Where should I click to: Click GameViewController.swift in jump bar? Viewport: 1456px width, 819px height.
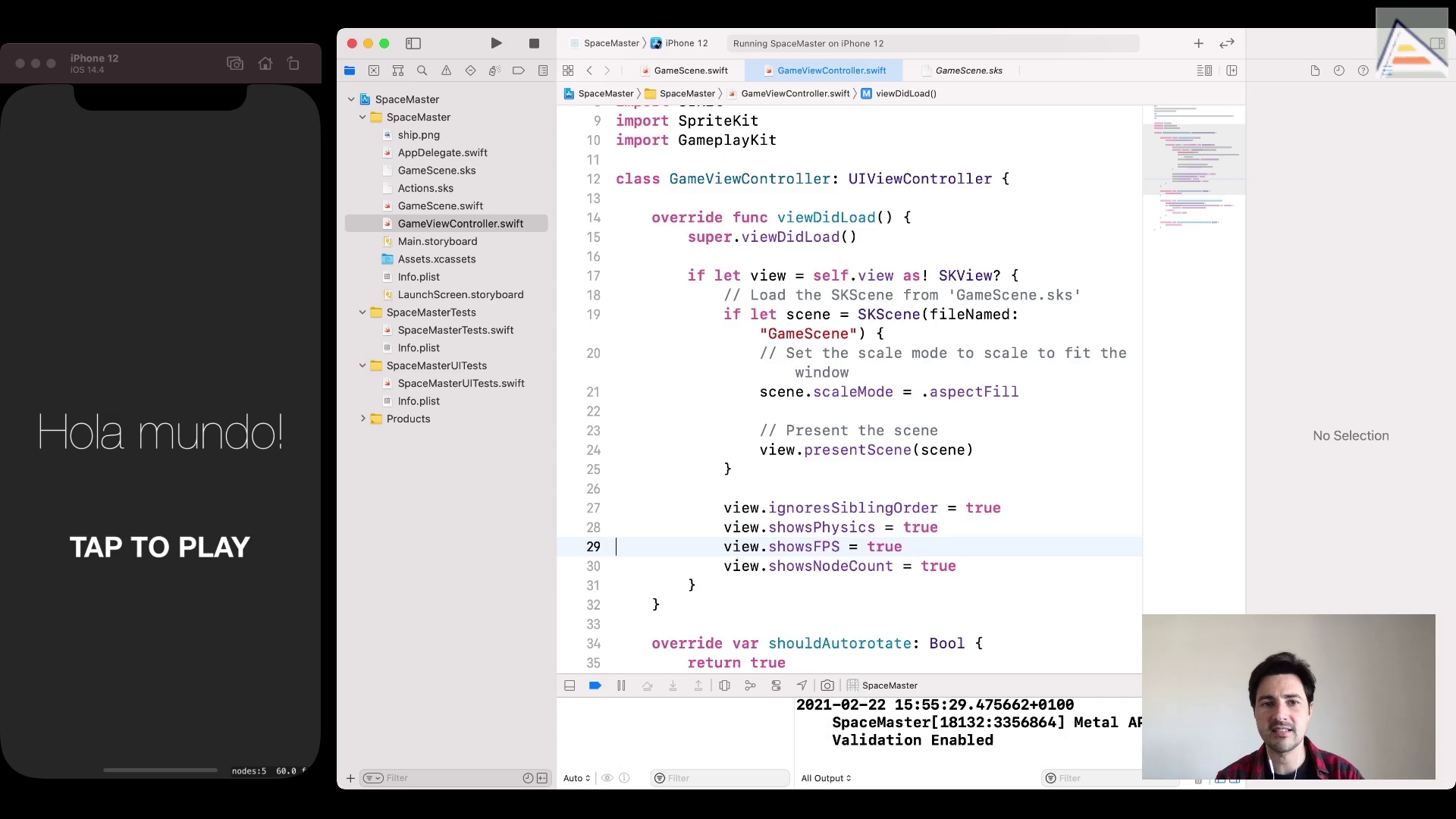pyautogui.click(x=789, y=93)
